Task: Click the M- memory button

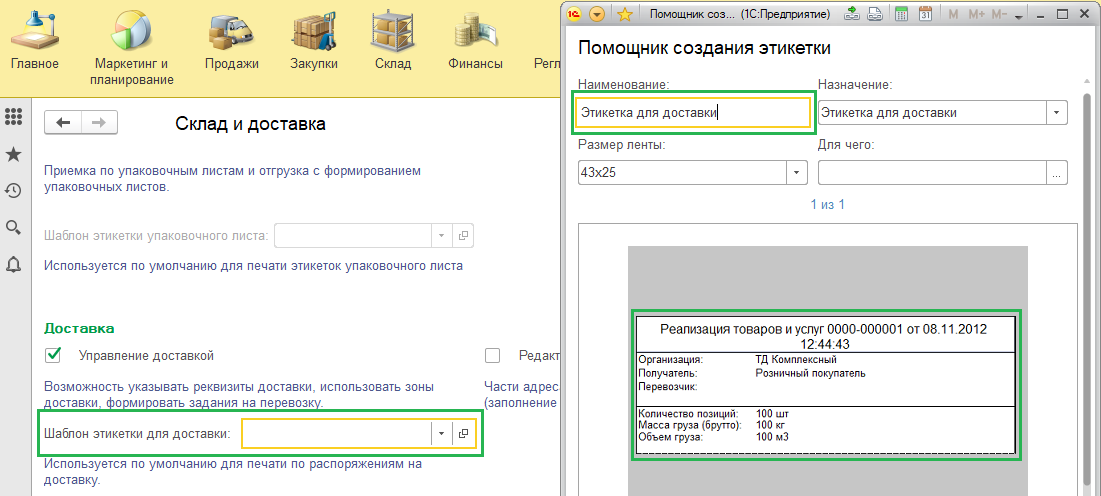Action: (1001, 13)
